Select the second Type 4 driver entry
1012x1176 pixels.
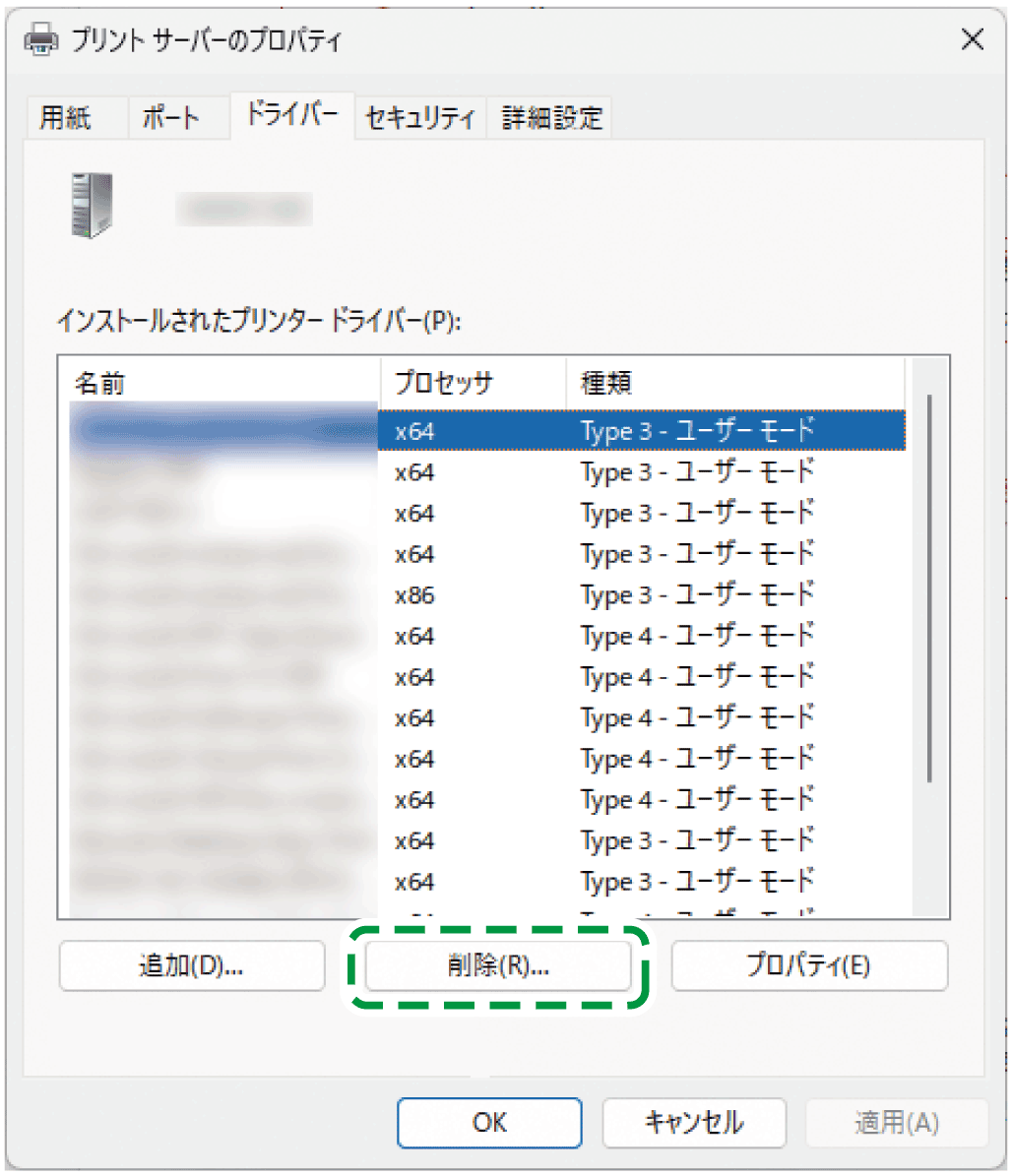point(492,677)
